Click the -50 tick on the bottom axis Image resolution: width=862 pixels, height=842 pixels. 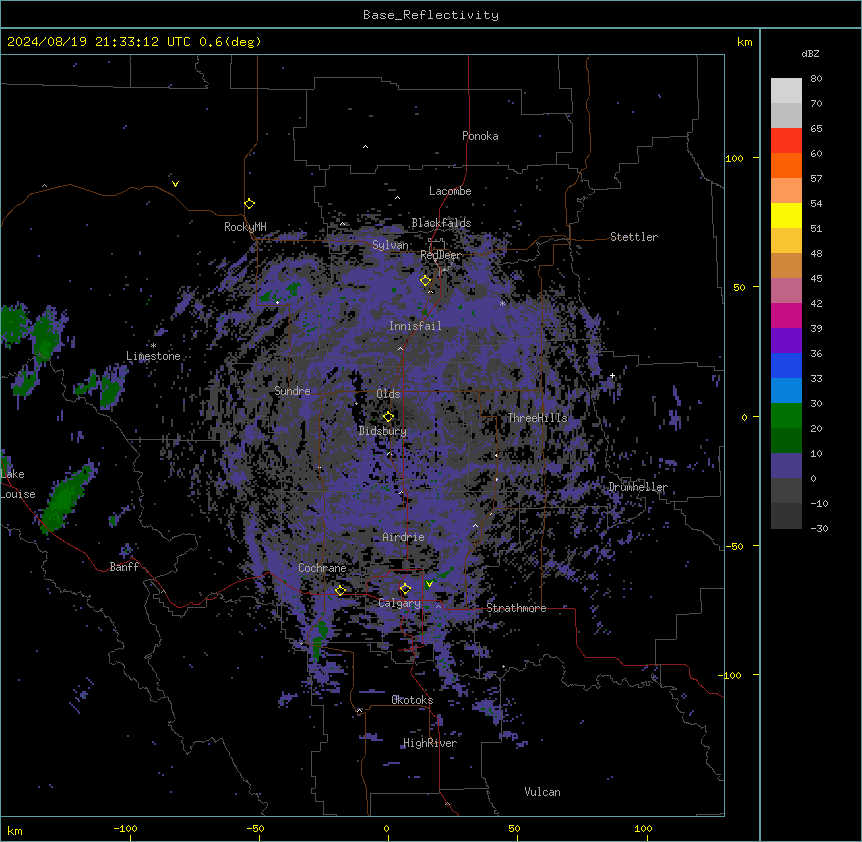click(x=255, y=828)
